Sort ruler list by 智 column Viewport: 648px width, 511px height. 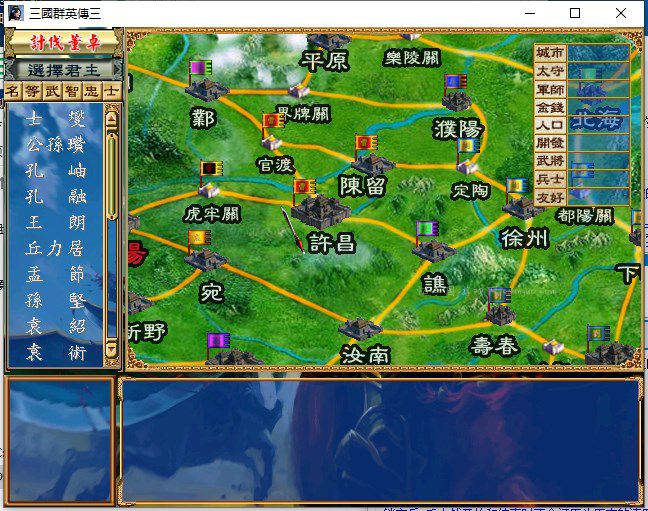[x=72, y=91]
